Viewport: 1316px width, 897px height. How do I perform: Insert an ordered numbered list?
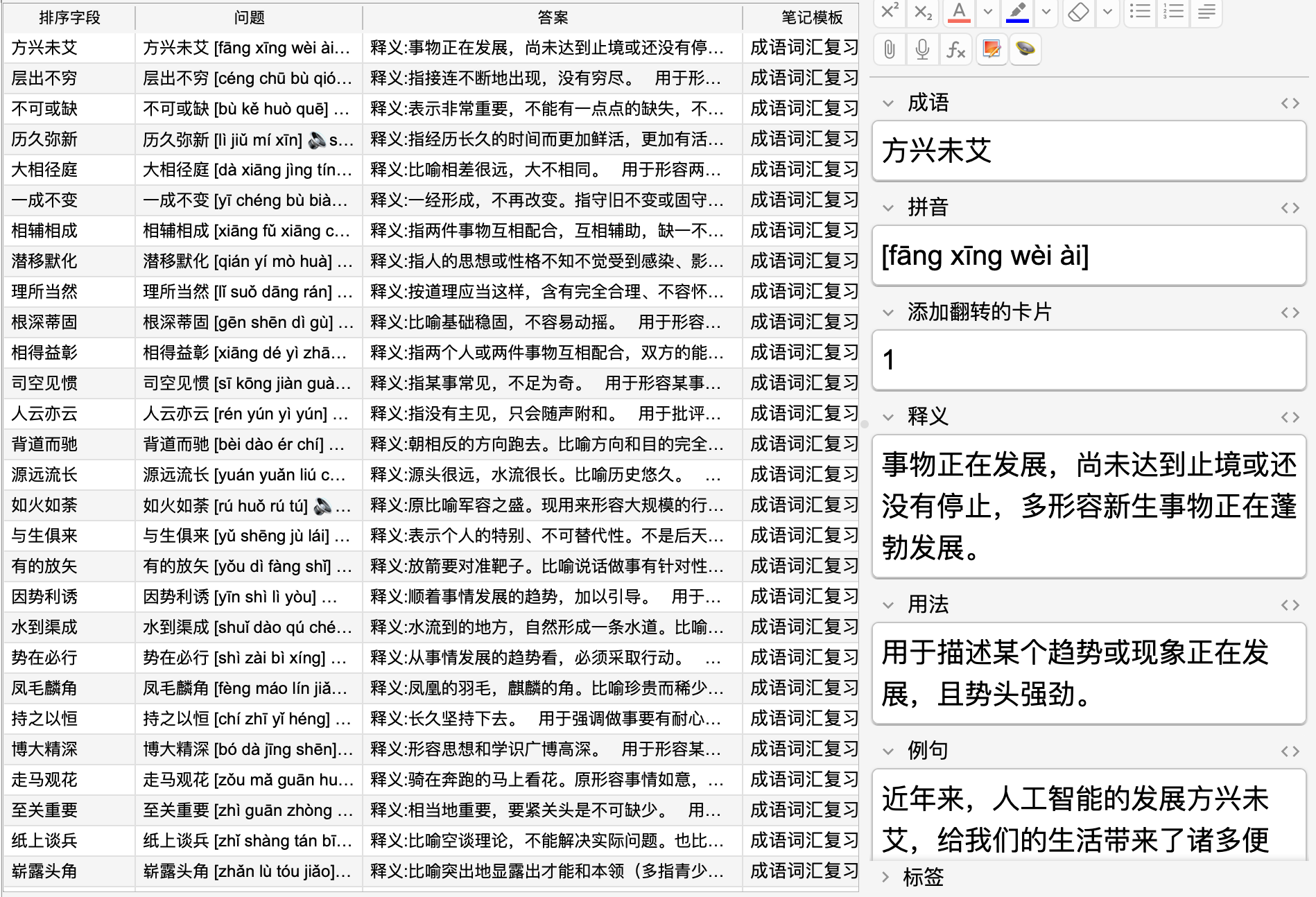coord(1173,12)
